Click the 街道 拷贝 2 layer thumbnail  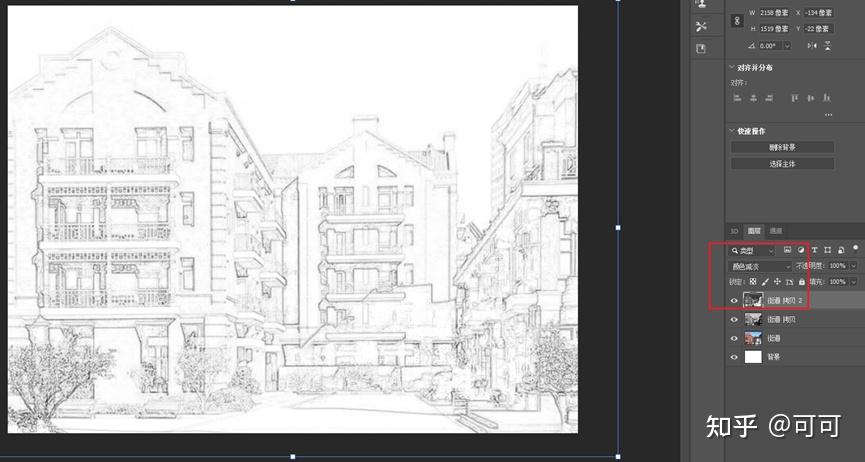[753, 300]
